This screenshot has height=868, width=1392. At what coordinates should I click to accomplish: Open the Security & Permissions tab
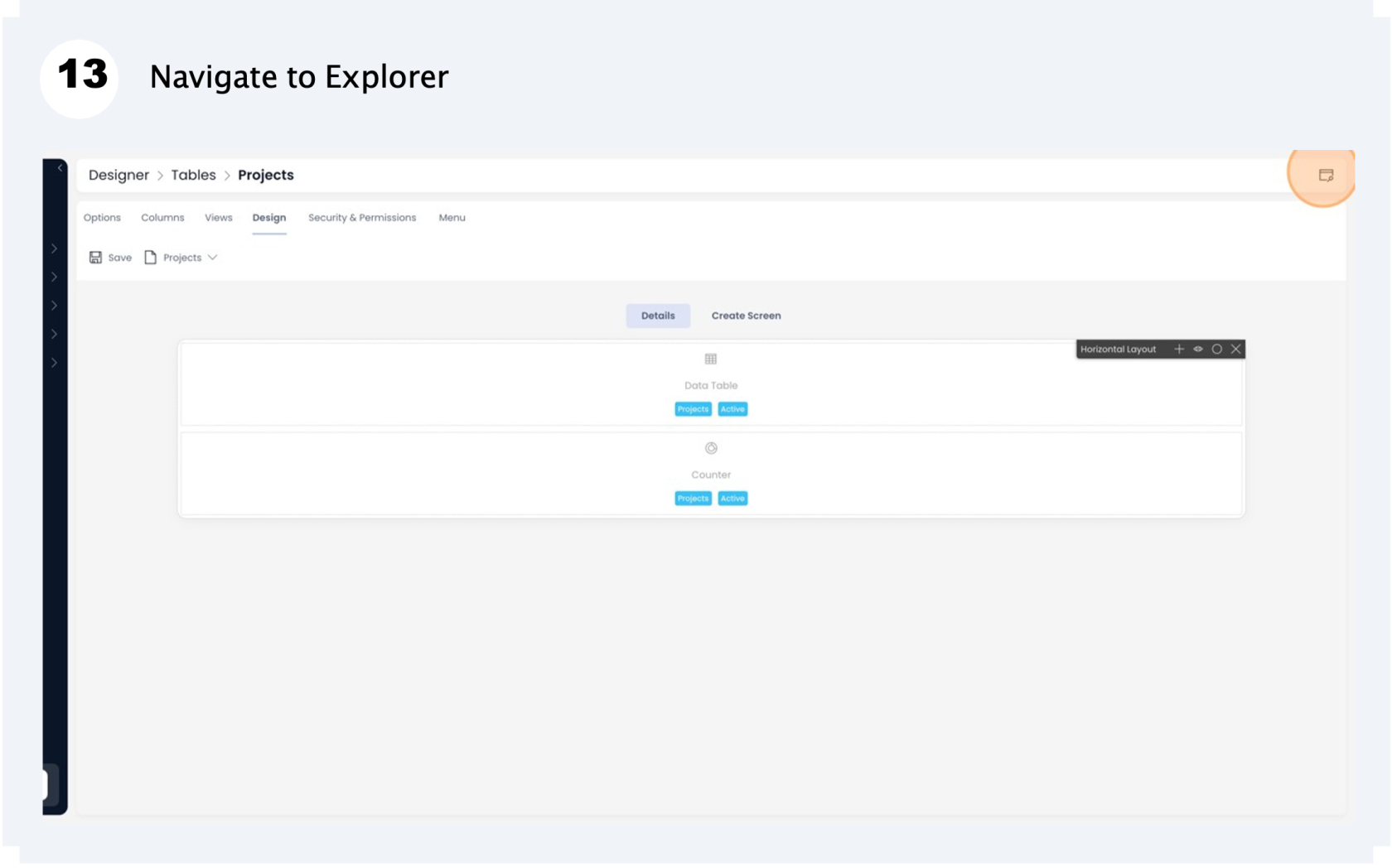point(362,218)
